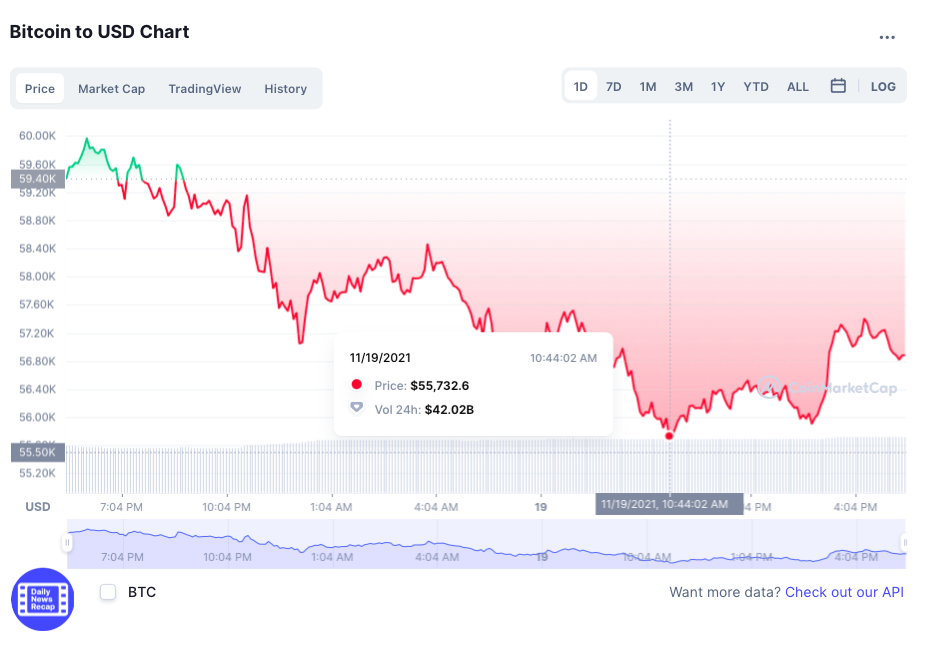Click the 11/19/2021 10:44:02 AM timeline marker
This screenshot has width=928, height=653.
(668, 503)
